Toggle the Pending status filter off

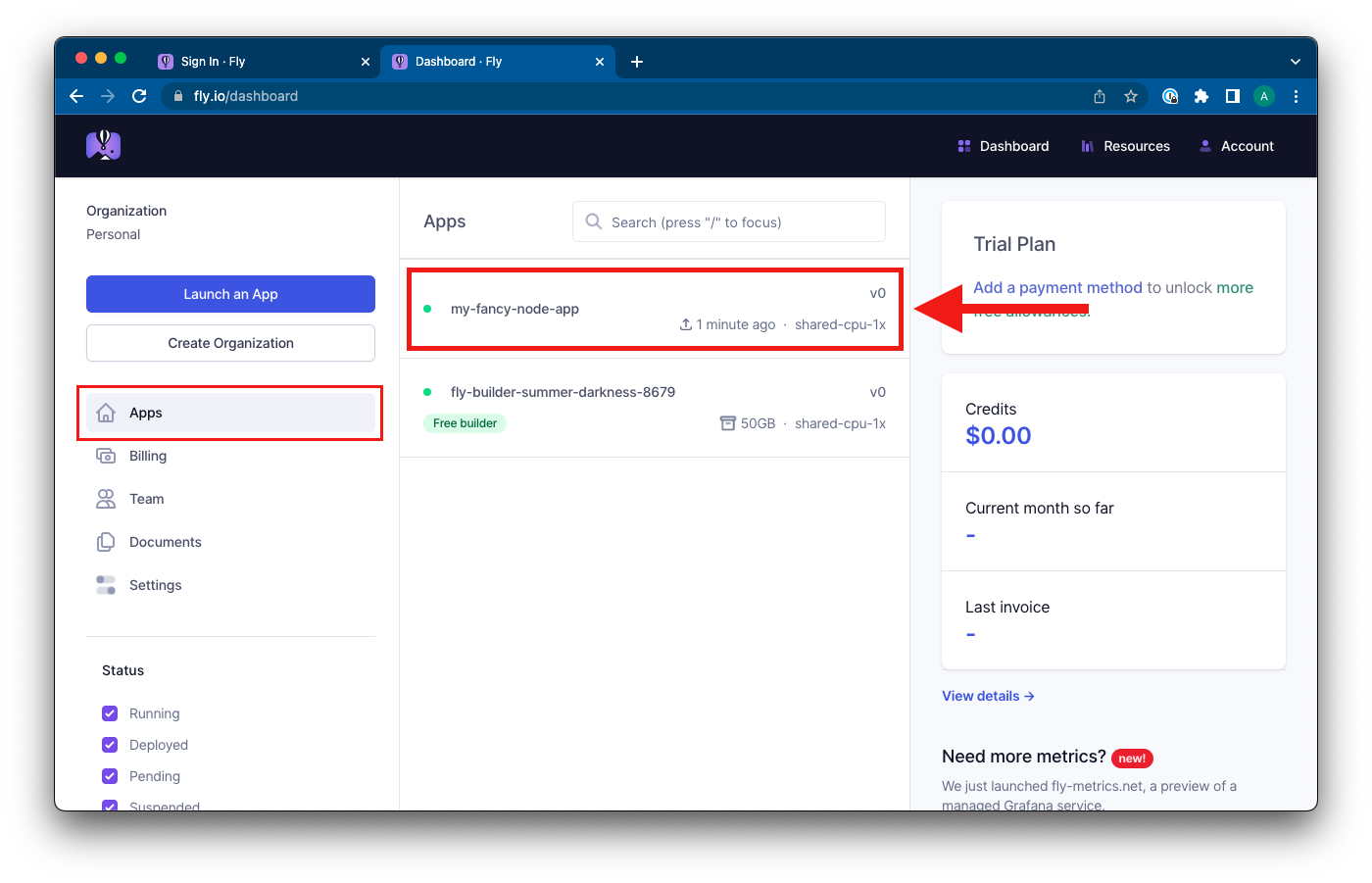[x=109, y=776]
